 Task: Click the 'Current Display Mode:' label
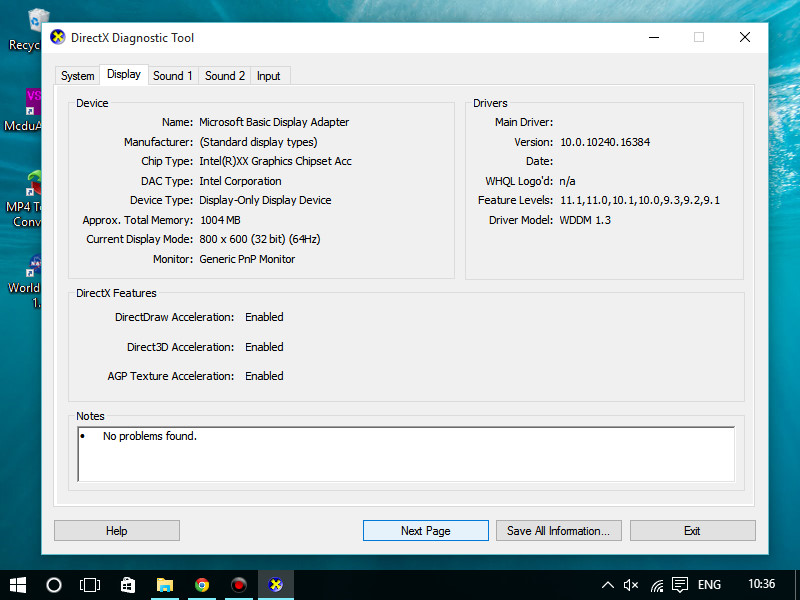point(139,239)
